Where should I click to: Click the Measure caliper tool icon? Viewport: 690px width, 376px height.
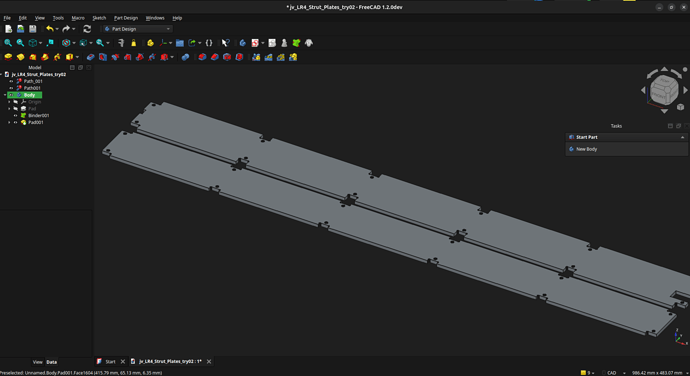point(121,43)
